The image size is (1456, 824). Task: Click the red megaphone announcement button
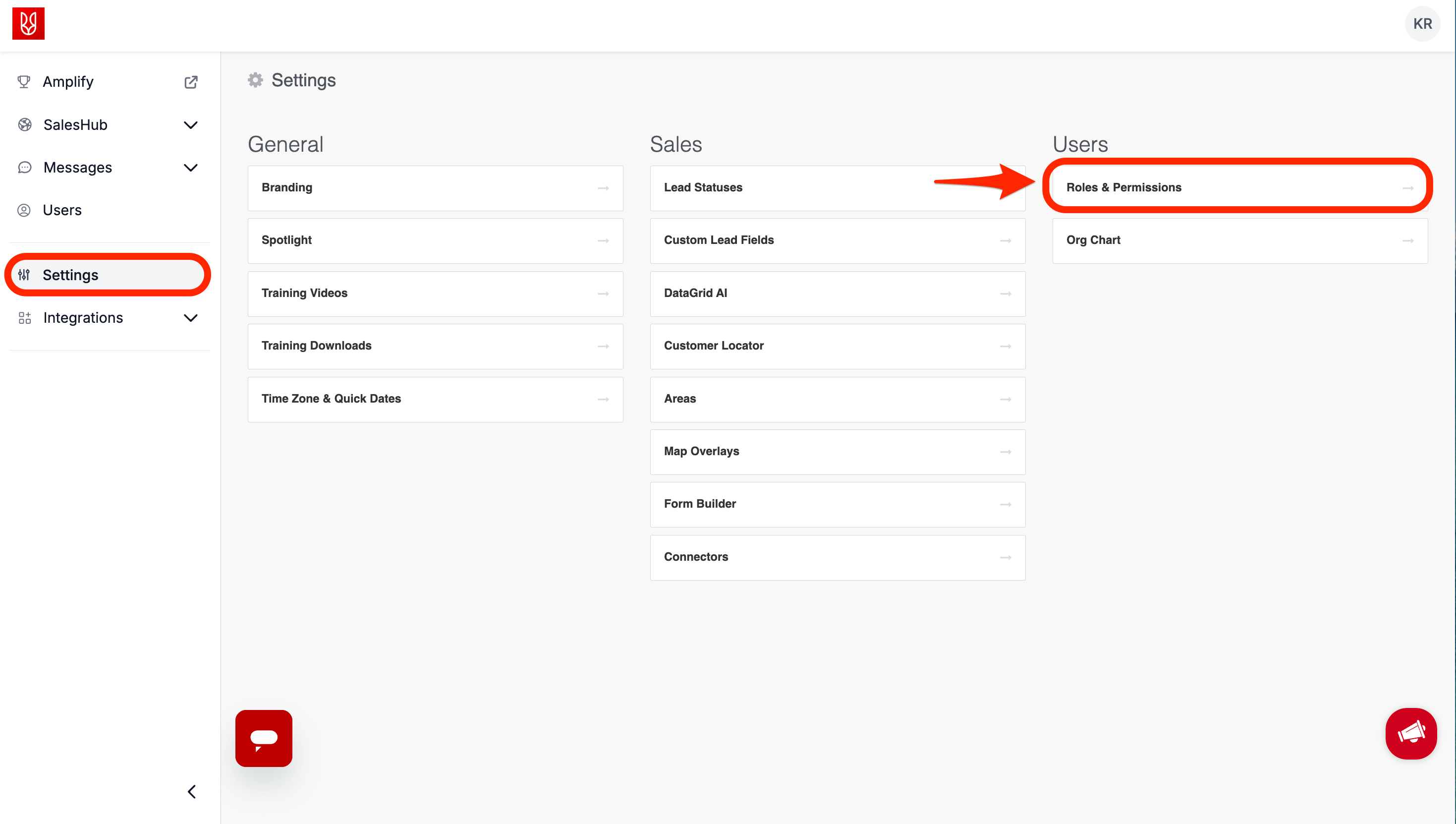tap(1411, 733)
